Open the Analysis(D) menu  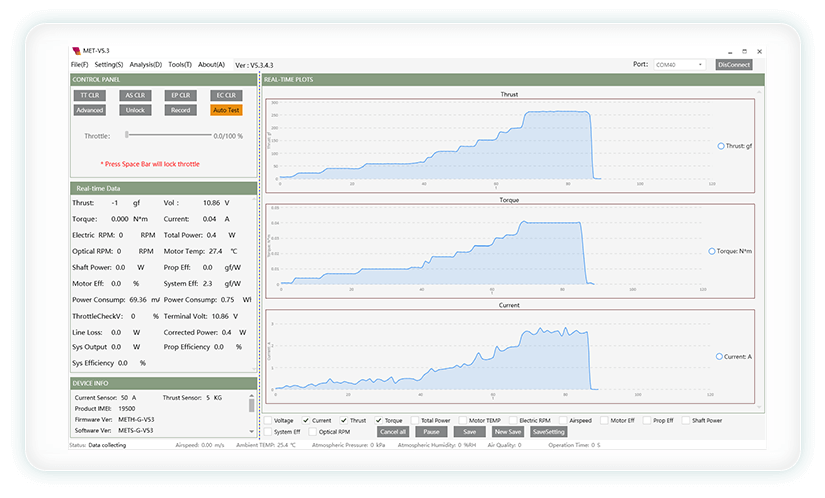point(146,65)
